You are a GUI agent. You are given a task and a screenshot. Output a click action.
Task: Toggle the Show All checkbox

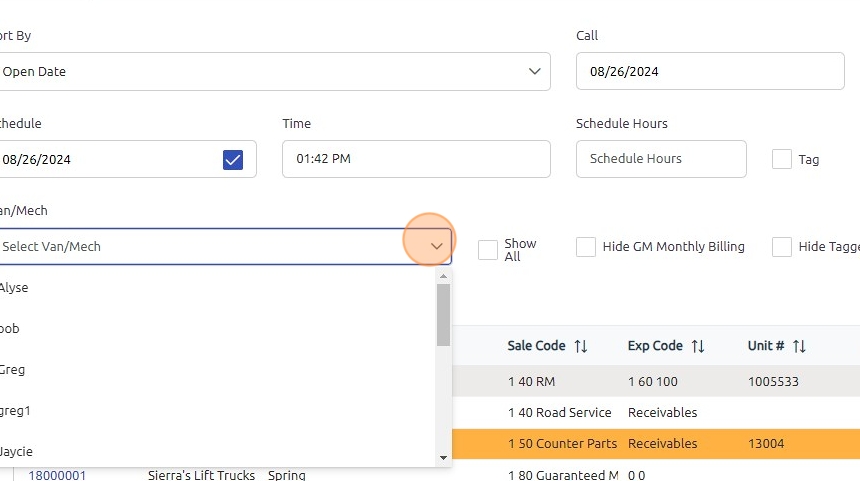tap(488, 250)
